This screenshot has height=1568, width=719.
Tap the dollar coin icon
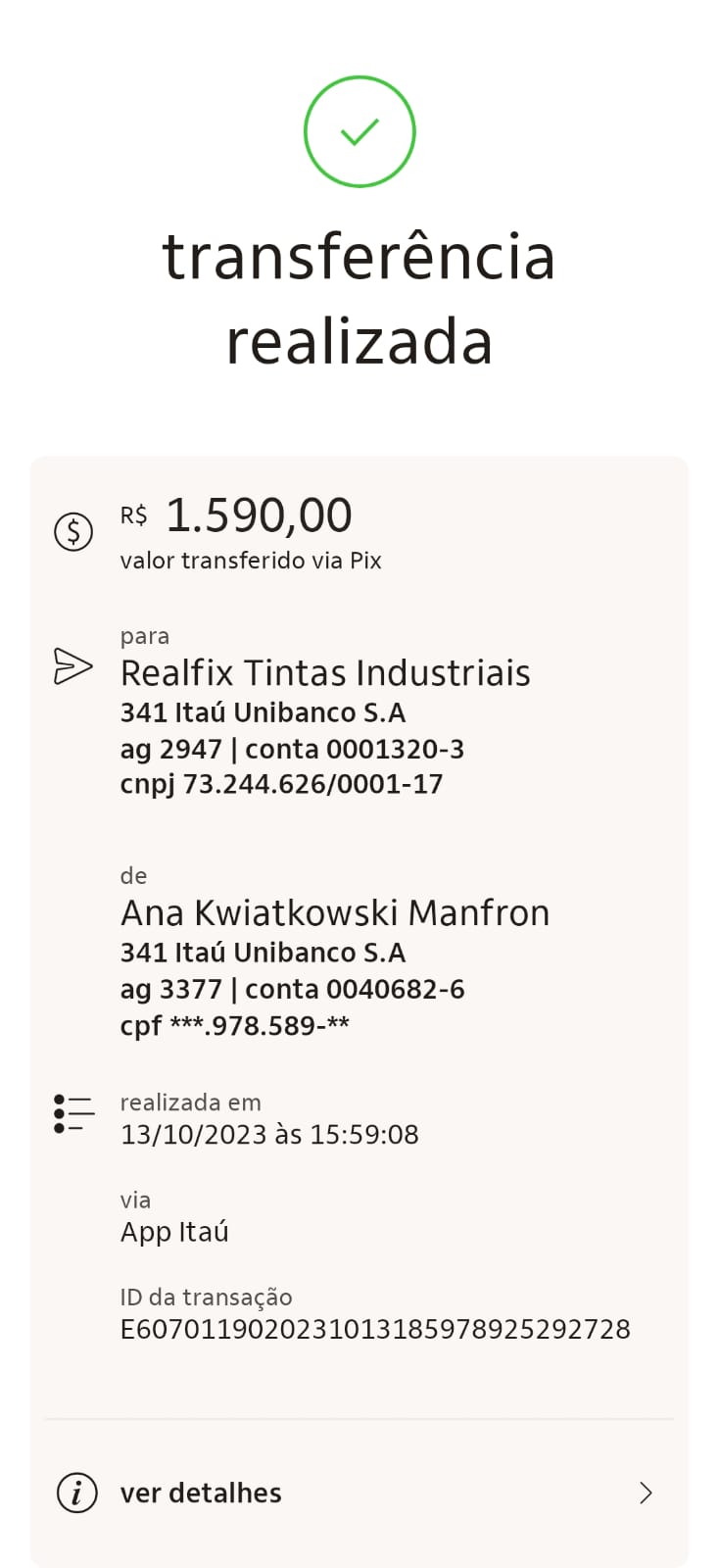[73, 531]
